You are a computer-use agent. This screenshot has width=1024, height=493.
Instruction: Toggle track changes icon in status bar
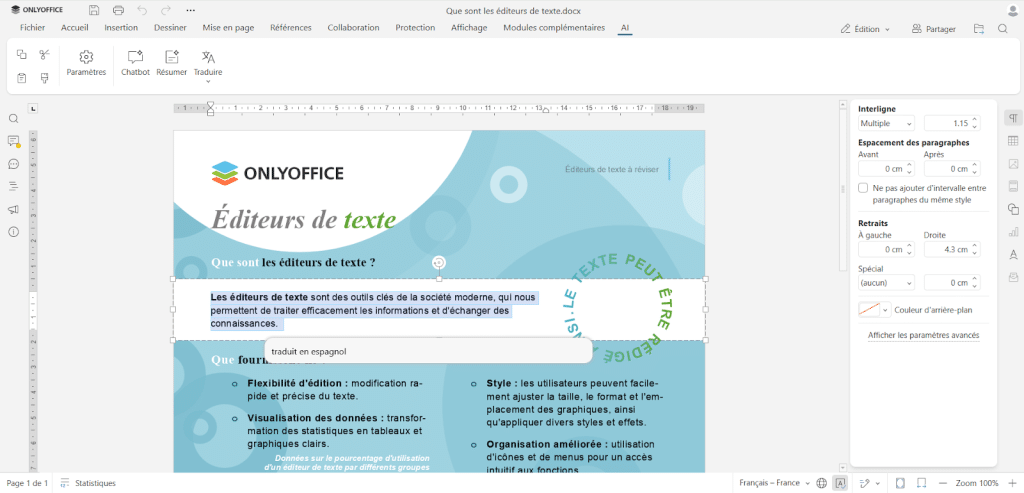coord(866,483)
